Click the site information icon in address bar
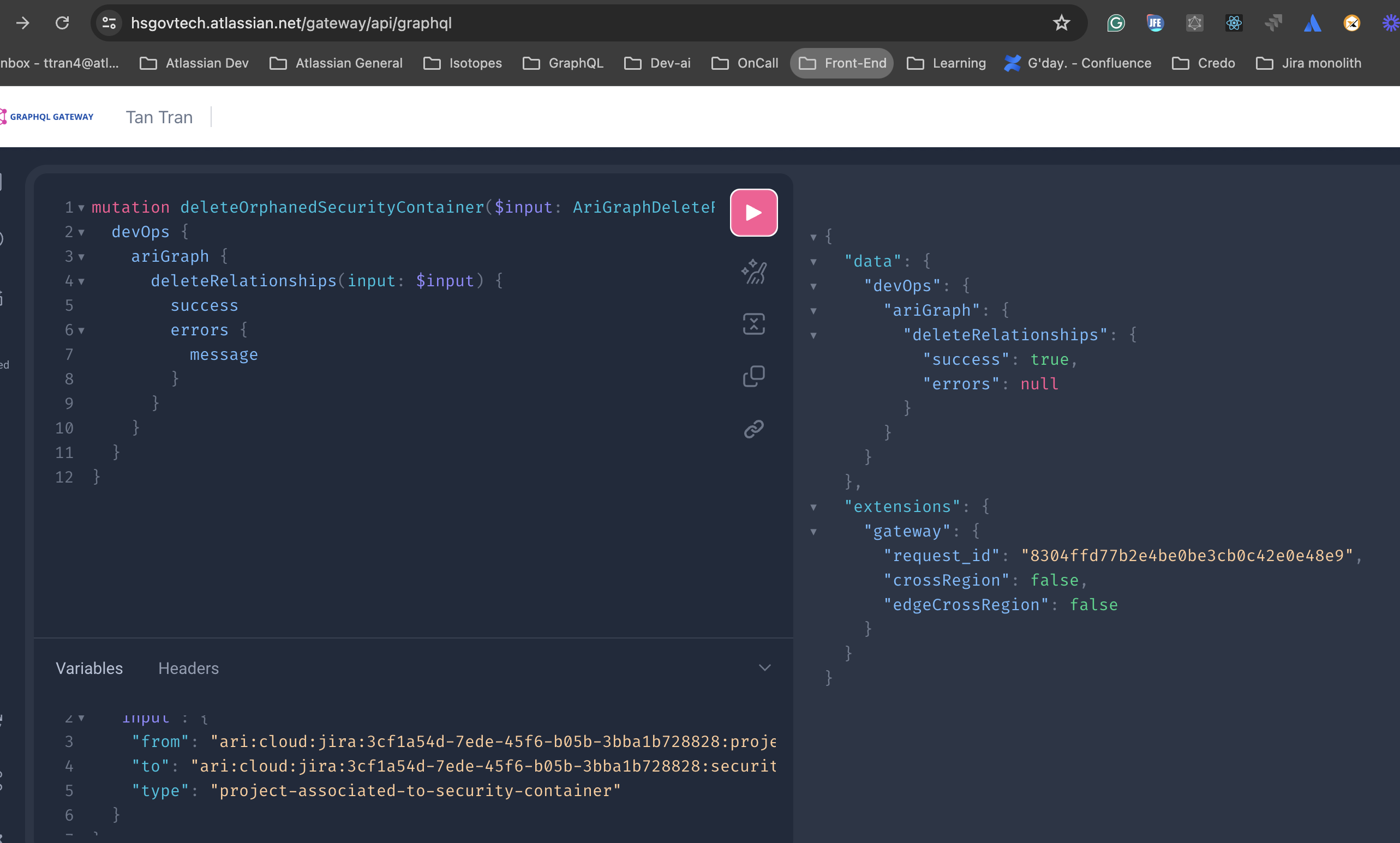Viewport: 1400px width, 843px height. tap(109, 23)
